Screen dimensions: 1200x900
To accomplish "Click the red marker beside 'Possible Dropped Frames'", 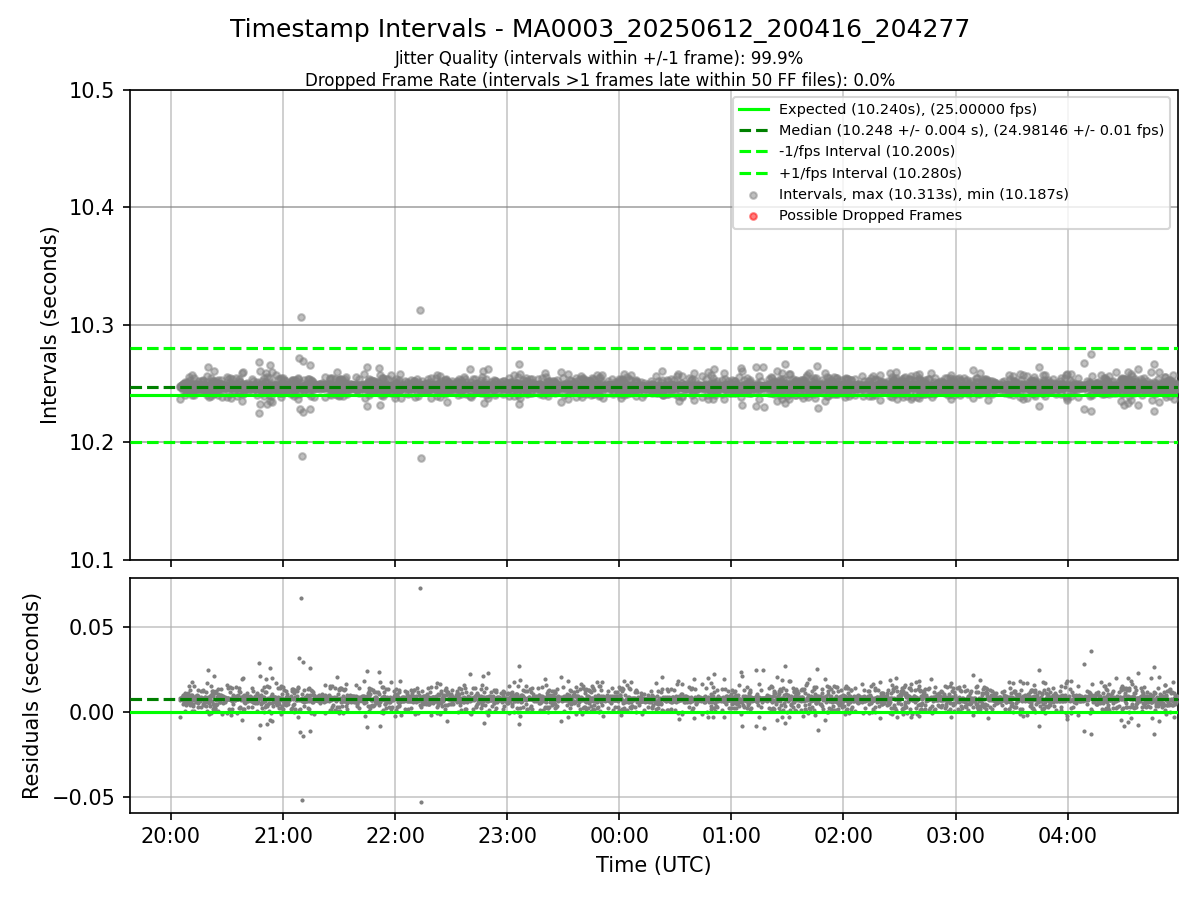I will click(x=754, y=216).
